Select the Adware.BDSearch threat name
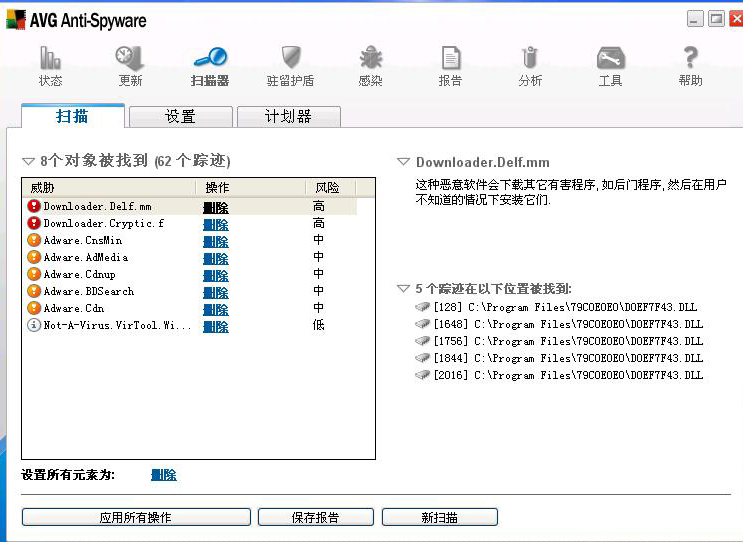 pyautogui.click(x=89, y=291)
